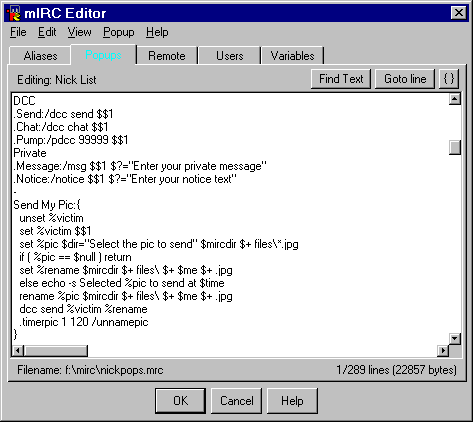
Task: Click the '.Pump:/pdcc 99999 $$1' line
Action: 71,140
